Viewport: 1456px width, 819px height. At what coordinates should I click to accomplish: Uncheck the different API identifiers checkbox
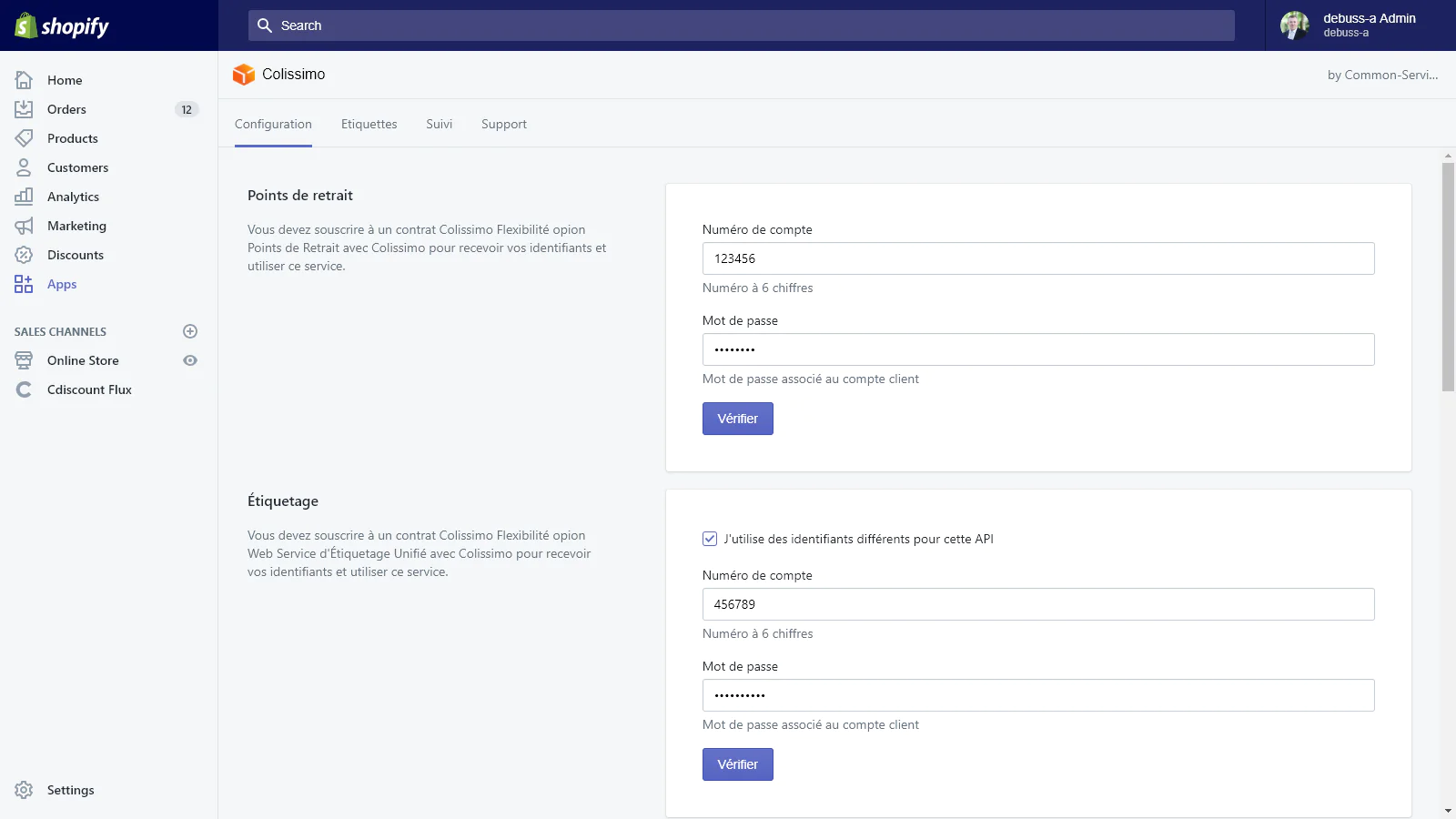point(710,539)
